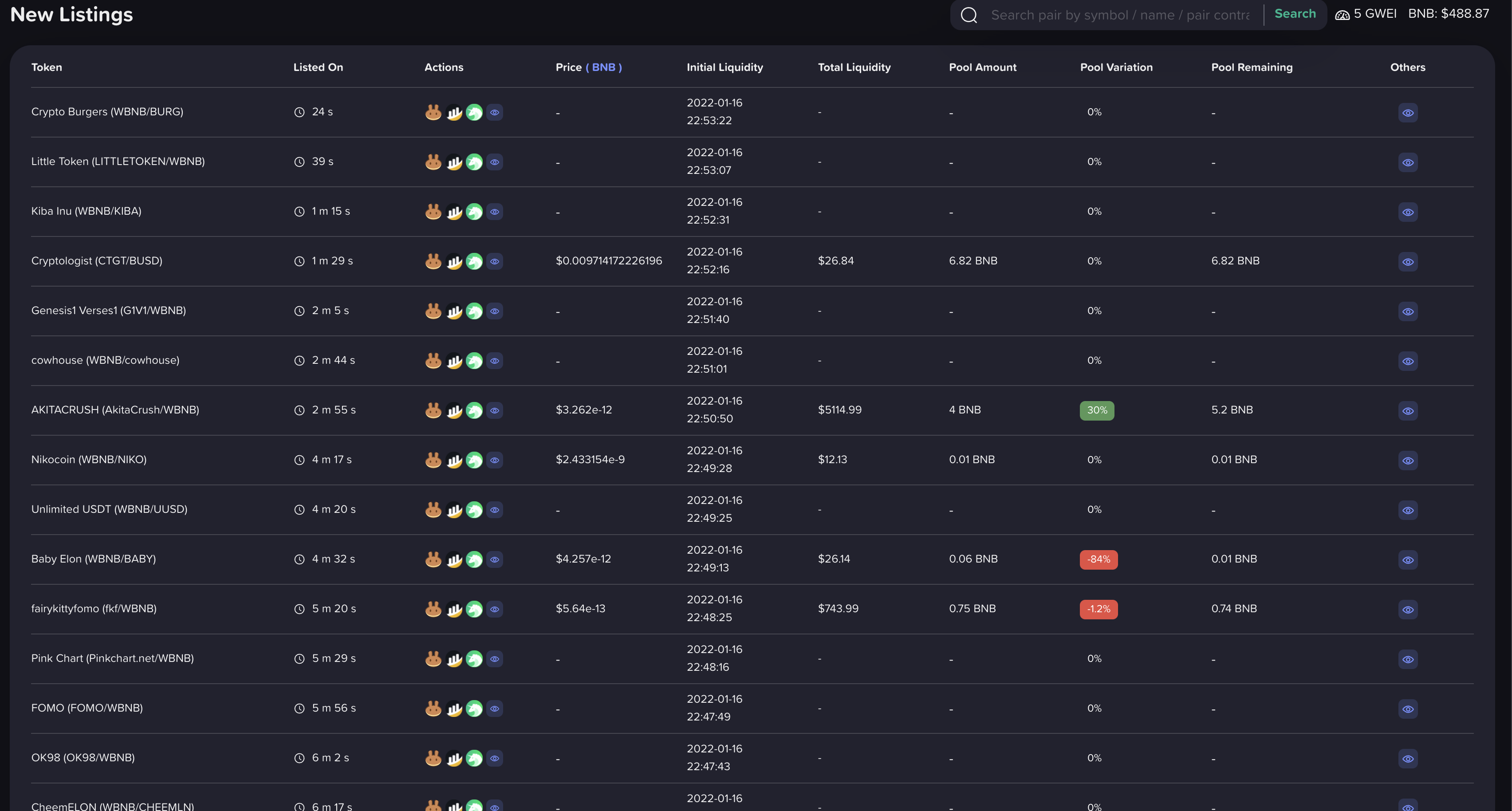
Task: Click PancakeSwap bunny in Kiba Inu row
Action: pos(433,211)
